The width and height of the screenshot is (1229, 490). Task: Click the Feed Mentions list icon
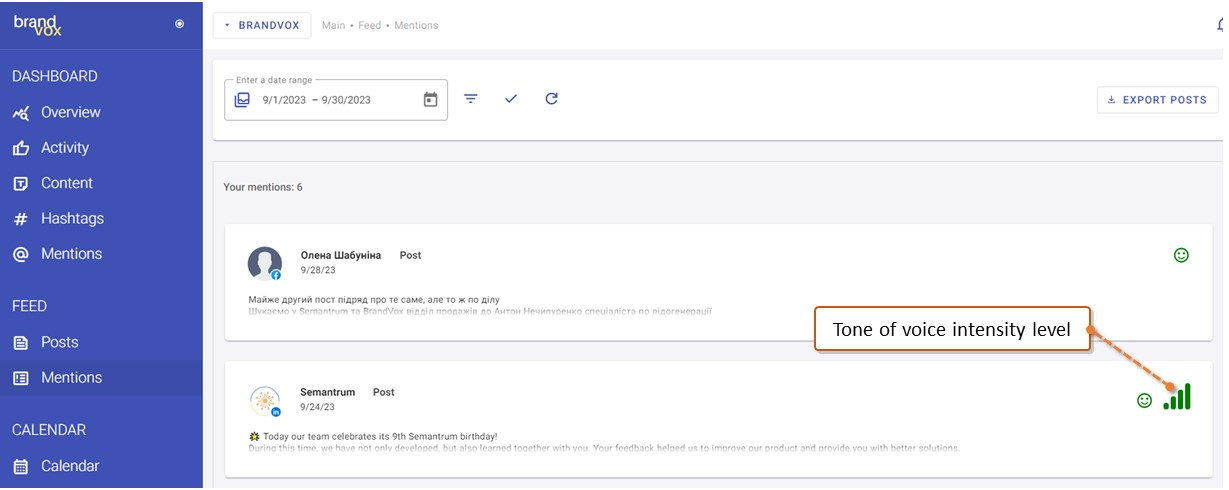[x=21, y=378]
